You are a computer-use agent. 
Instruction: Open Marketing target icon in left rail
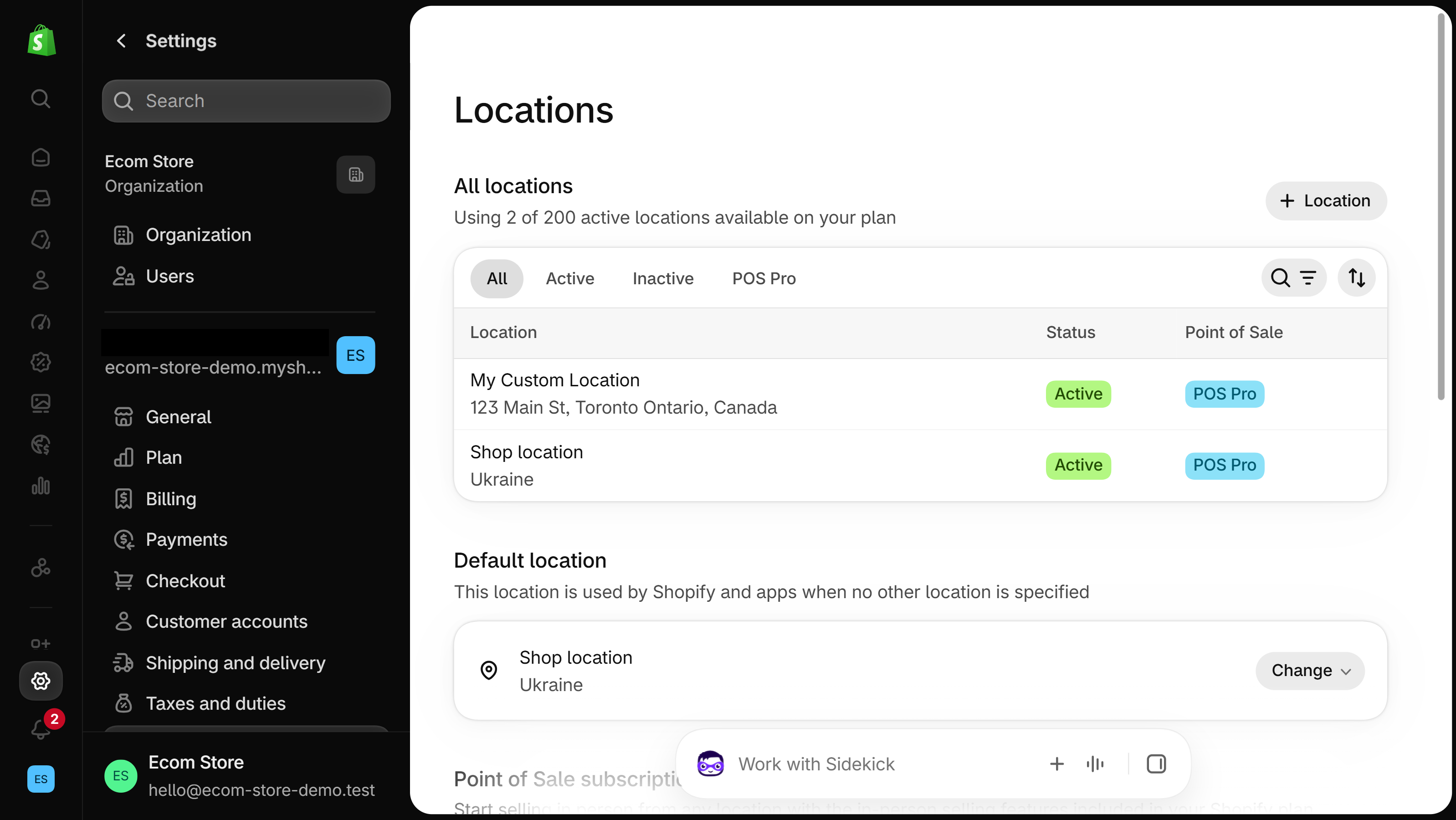point(41,322)
